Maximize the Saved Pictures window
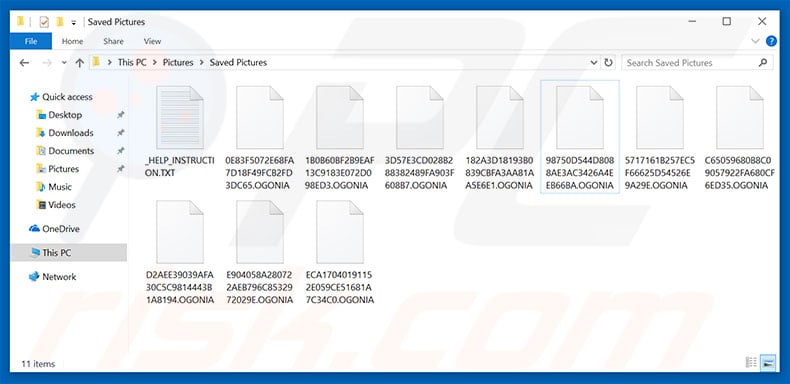Viewport: 790px width, 384px height. (727, 21)
